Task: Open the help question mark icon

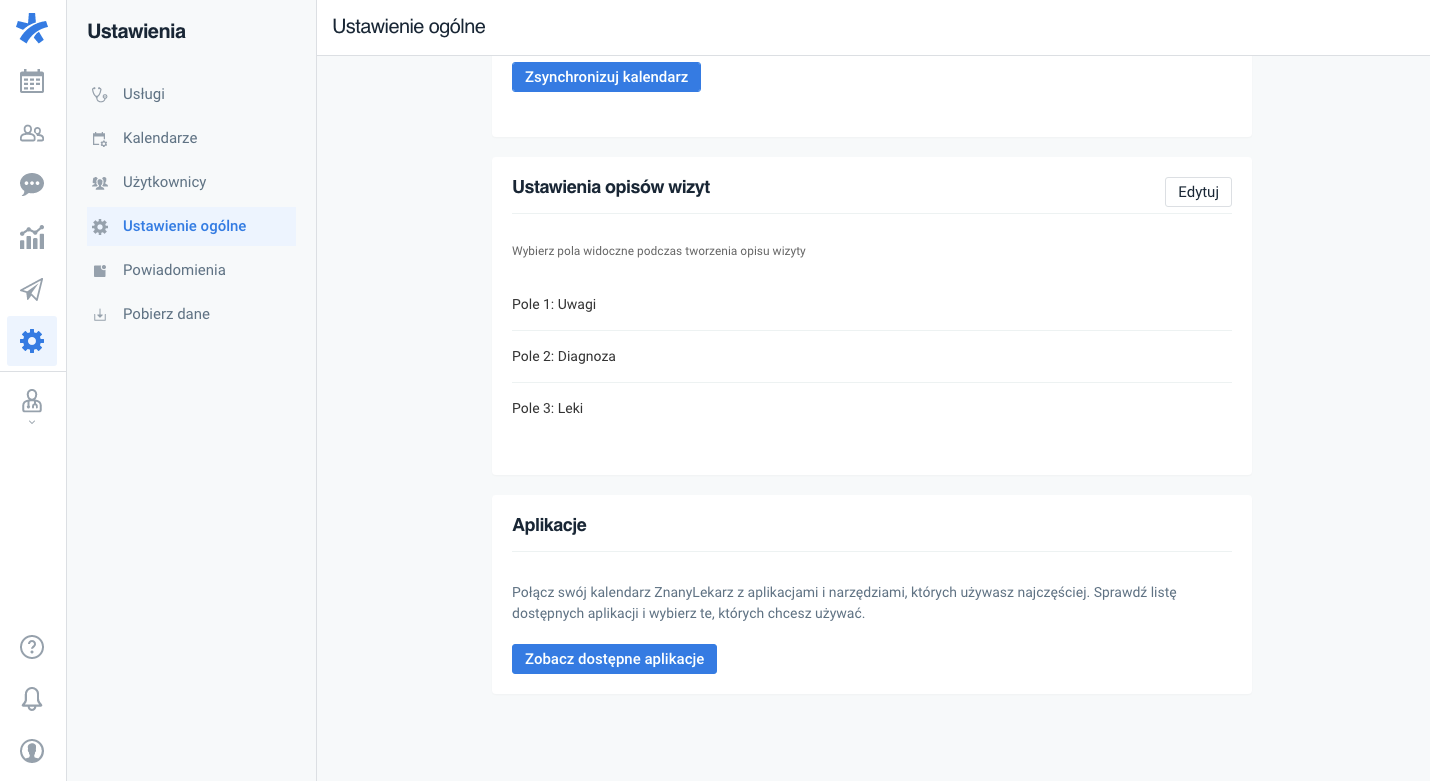Action: click(32, 647)
